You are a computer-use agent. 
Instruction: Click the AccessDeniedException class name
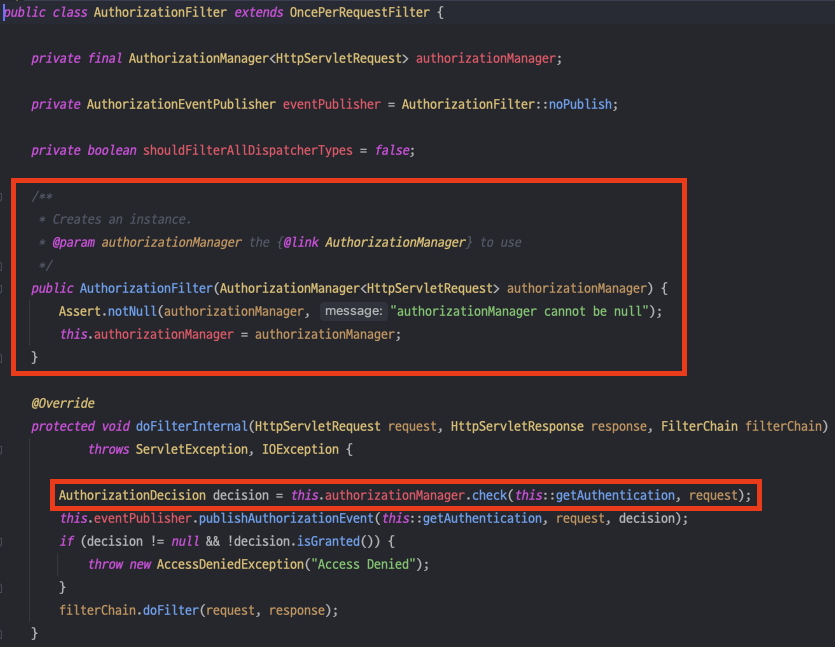(x=230, y=564)
